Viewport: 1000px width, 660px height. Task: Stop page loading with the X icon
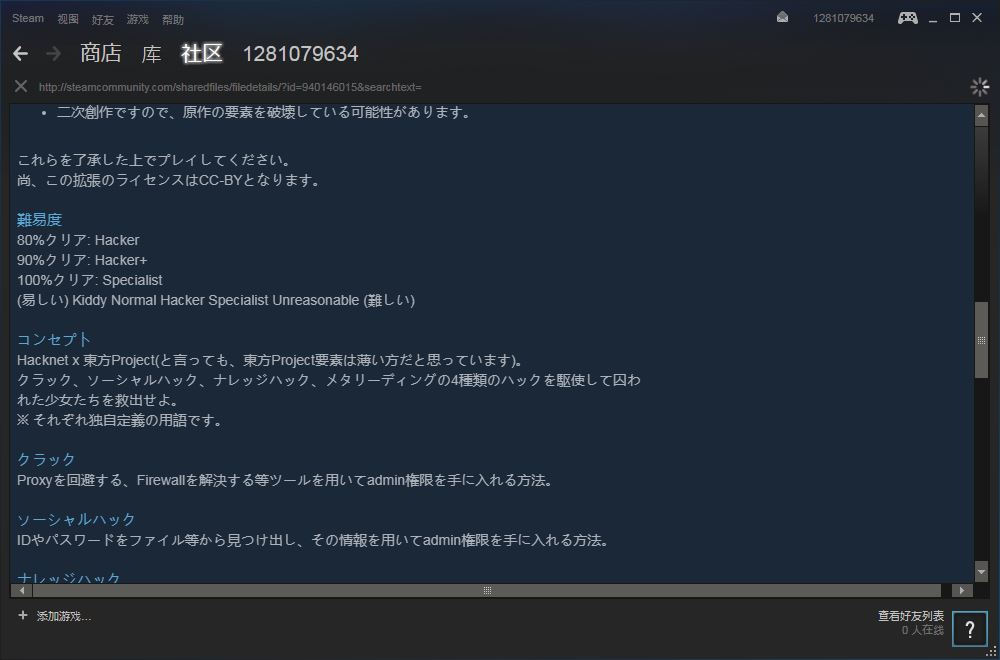(21, 86)
